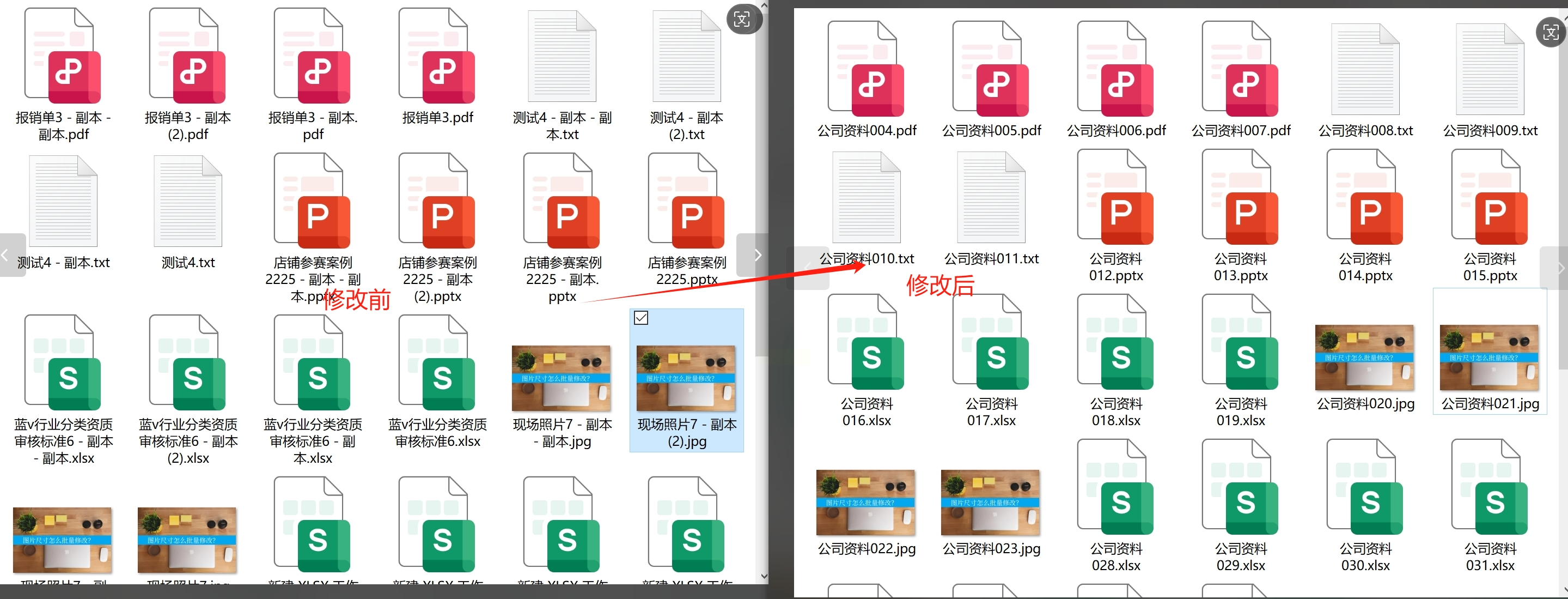Select 现场照片7 - 副本 - 副本.jpg thumbnail

561,378
